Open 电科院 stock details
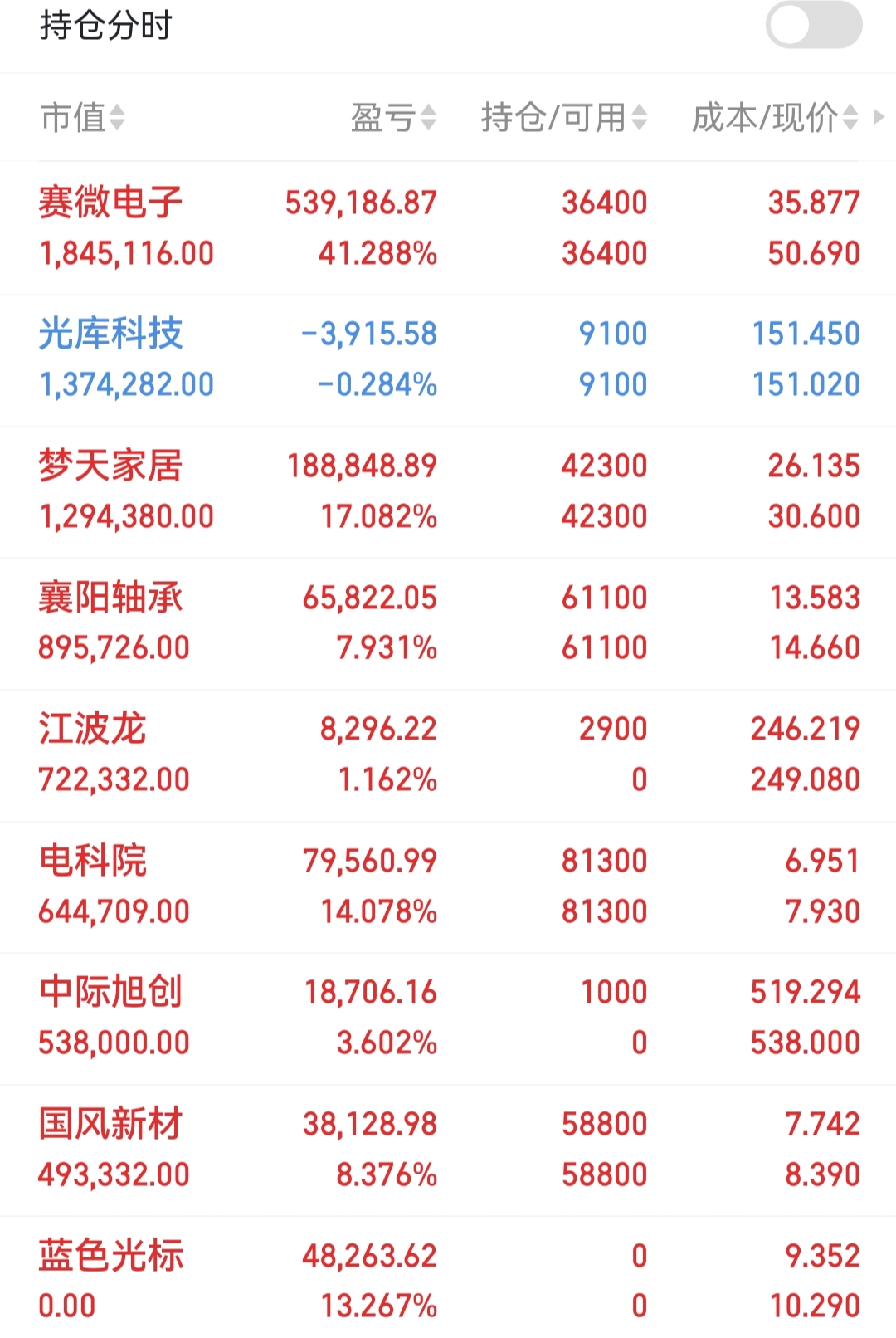This screenshot has width=896, height=1338. click(x=448, y=887)
